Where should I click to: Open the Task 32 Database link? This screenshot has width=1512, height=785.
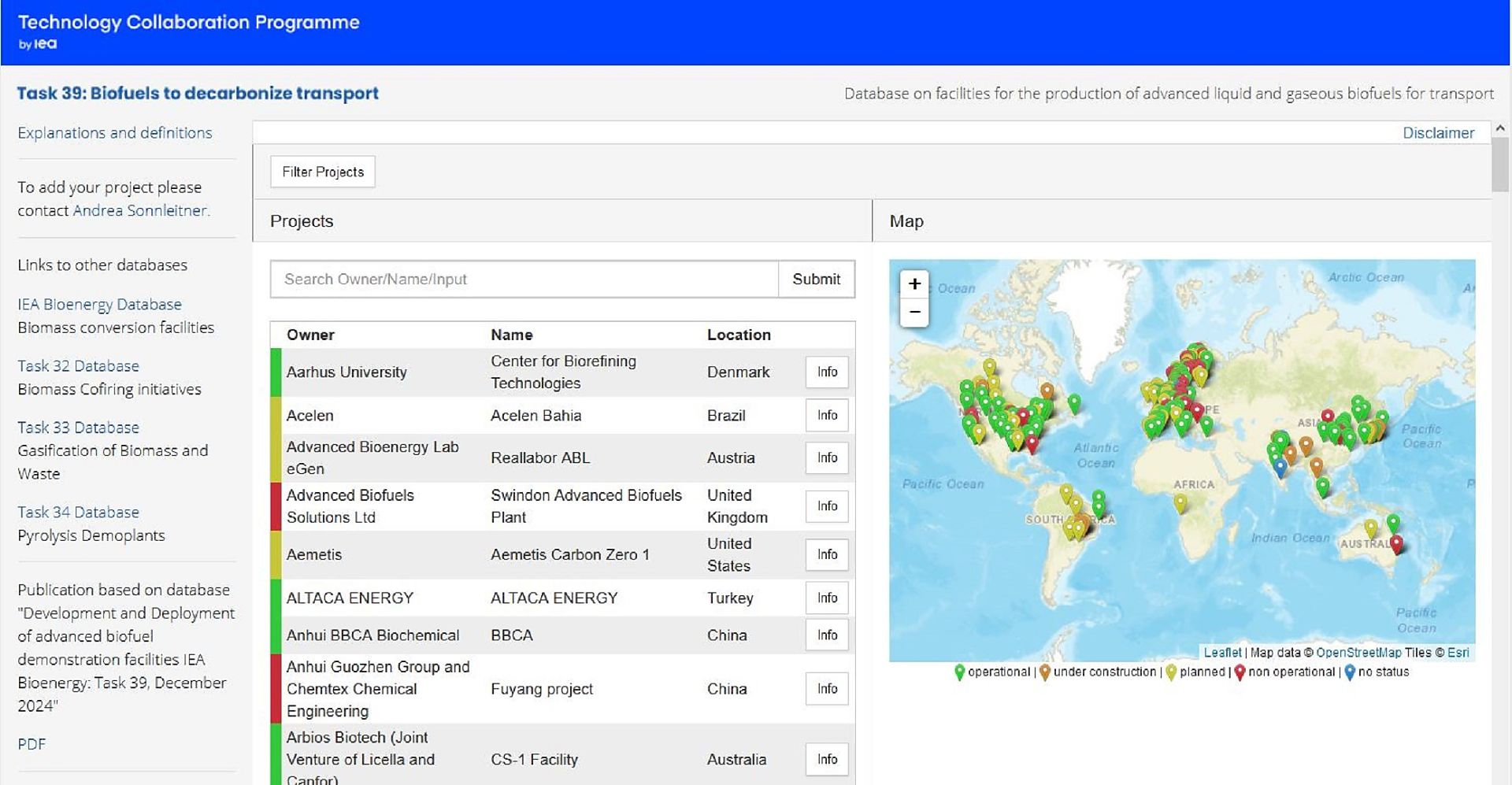pyautogui.click(x=78, y=365)
